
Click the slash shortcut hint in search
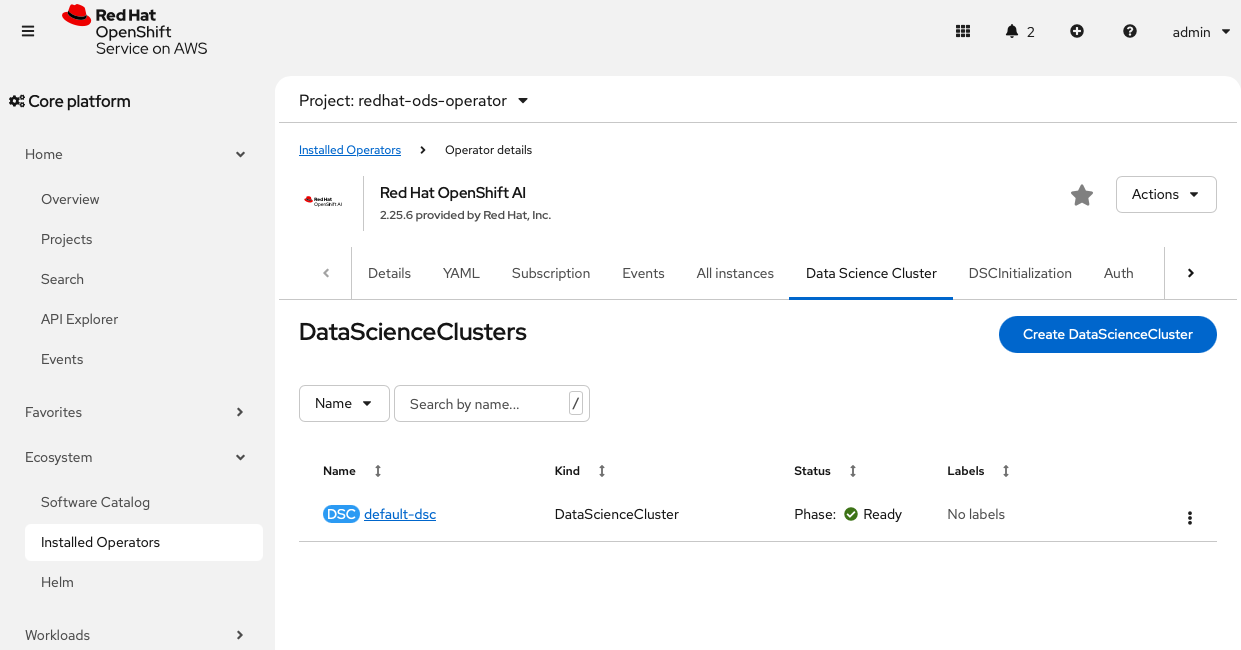[575, 403]
